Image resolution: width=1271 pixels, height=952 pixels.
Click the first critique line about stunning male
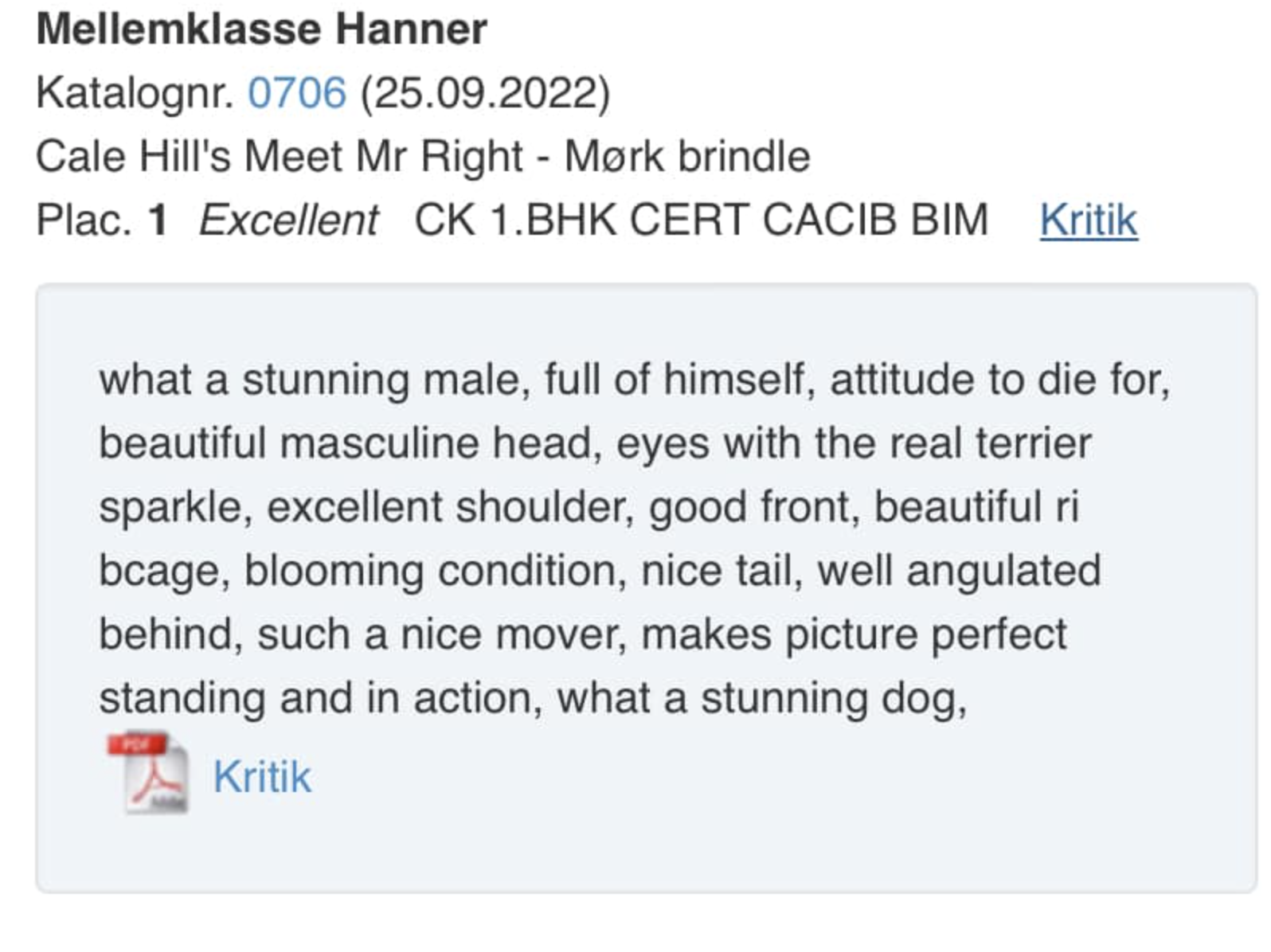pyautogui.click(x=635, y=380)
